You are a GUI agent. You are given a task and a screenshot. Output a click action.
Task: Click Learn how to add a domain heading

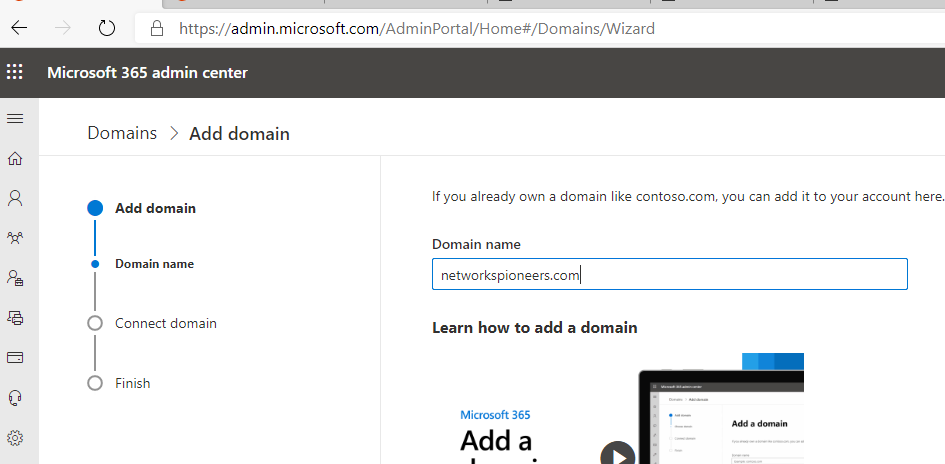(x=535, y=328)
